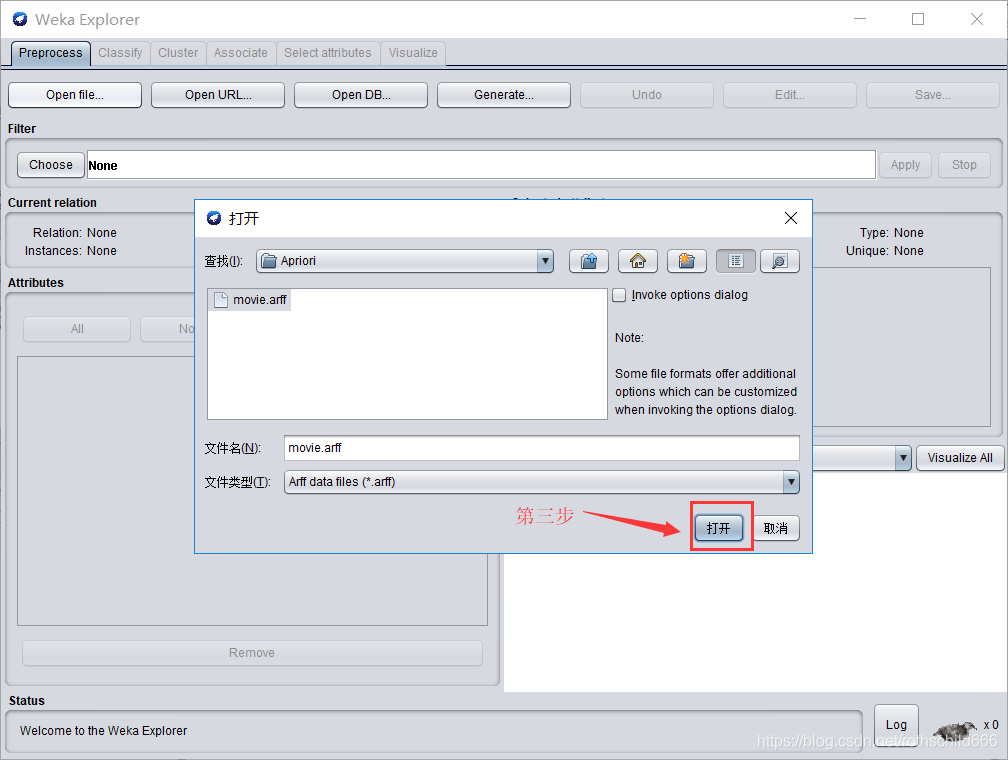Click the Open file... button

(x=75, y=95)
